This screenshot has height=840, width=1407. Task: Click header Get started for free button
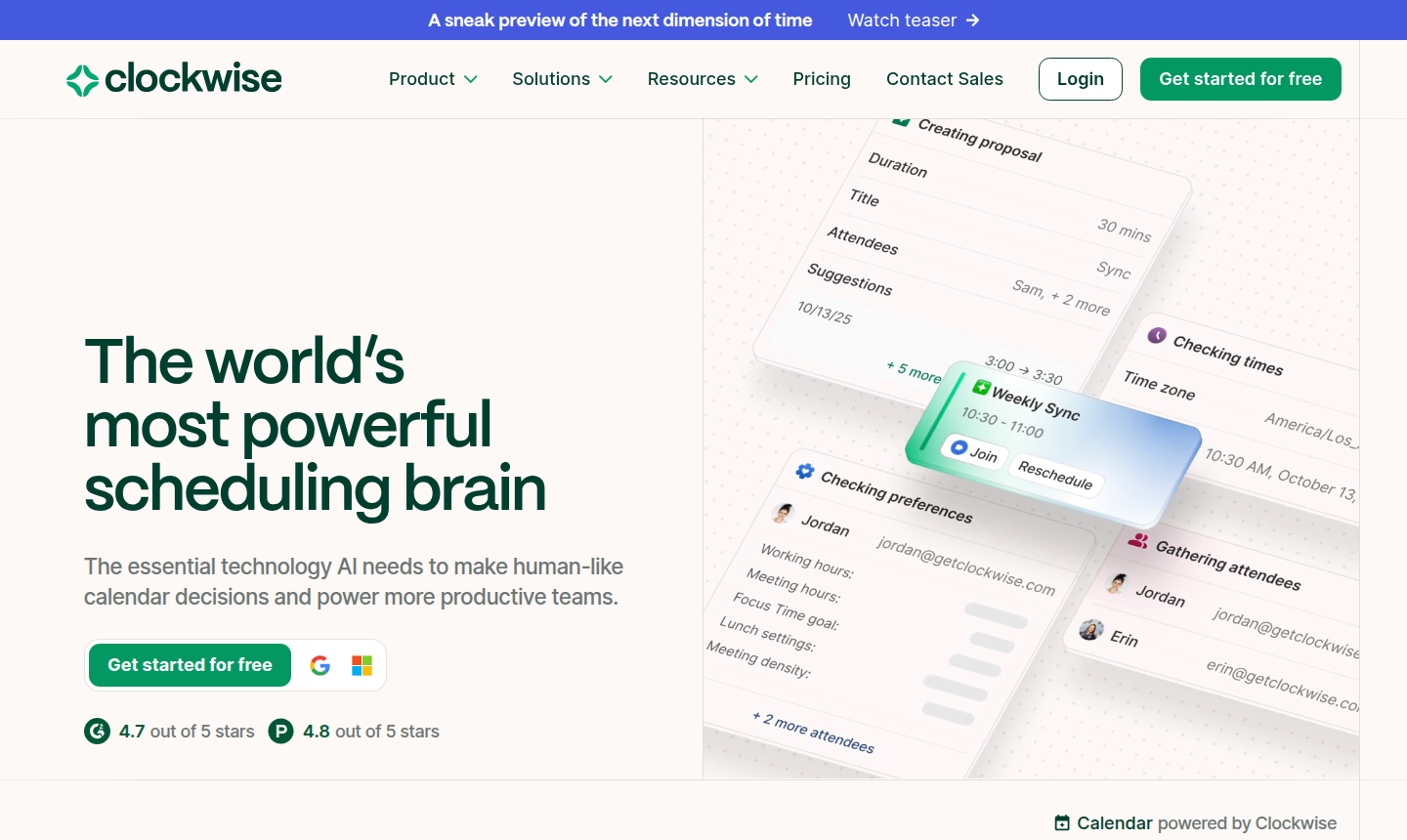coord(1240,79)
